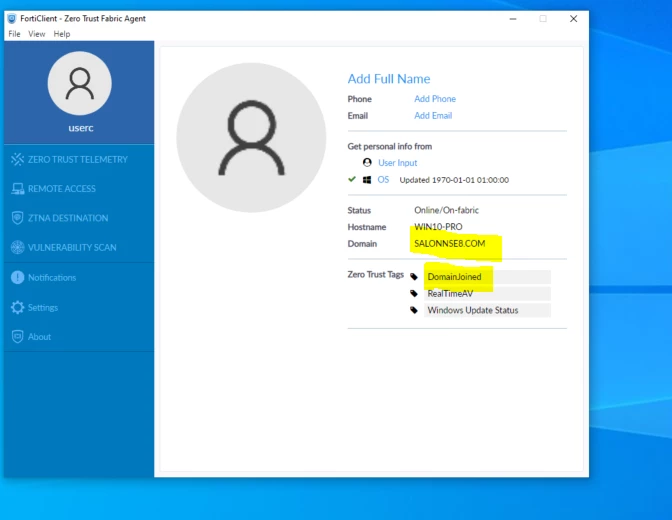672x520 pixels.
Task: Select OS as personal info source
Action: click(x=383, y=180)
